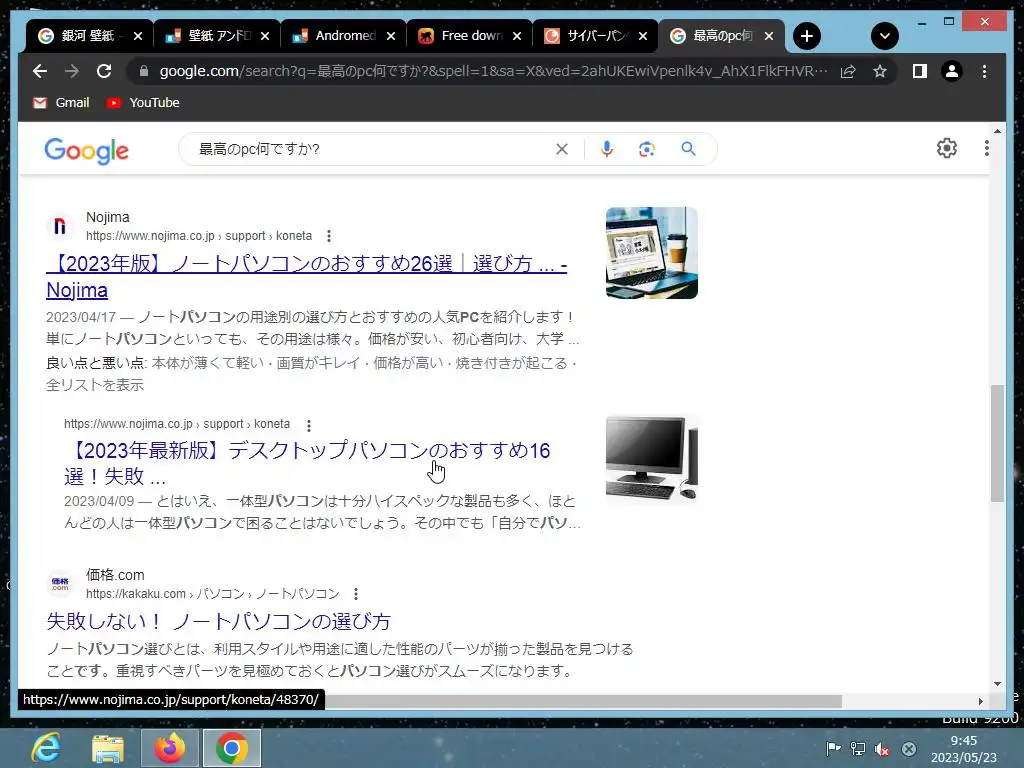Click the 価格.com site favicon

tap(60, 584)
